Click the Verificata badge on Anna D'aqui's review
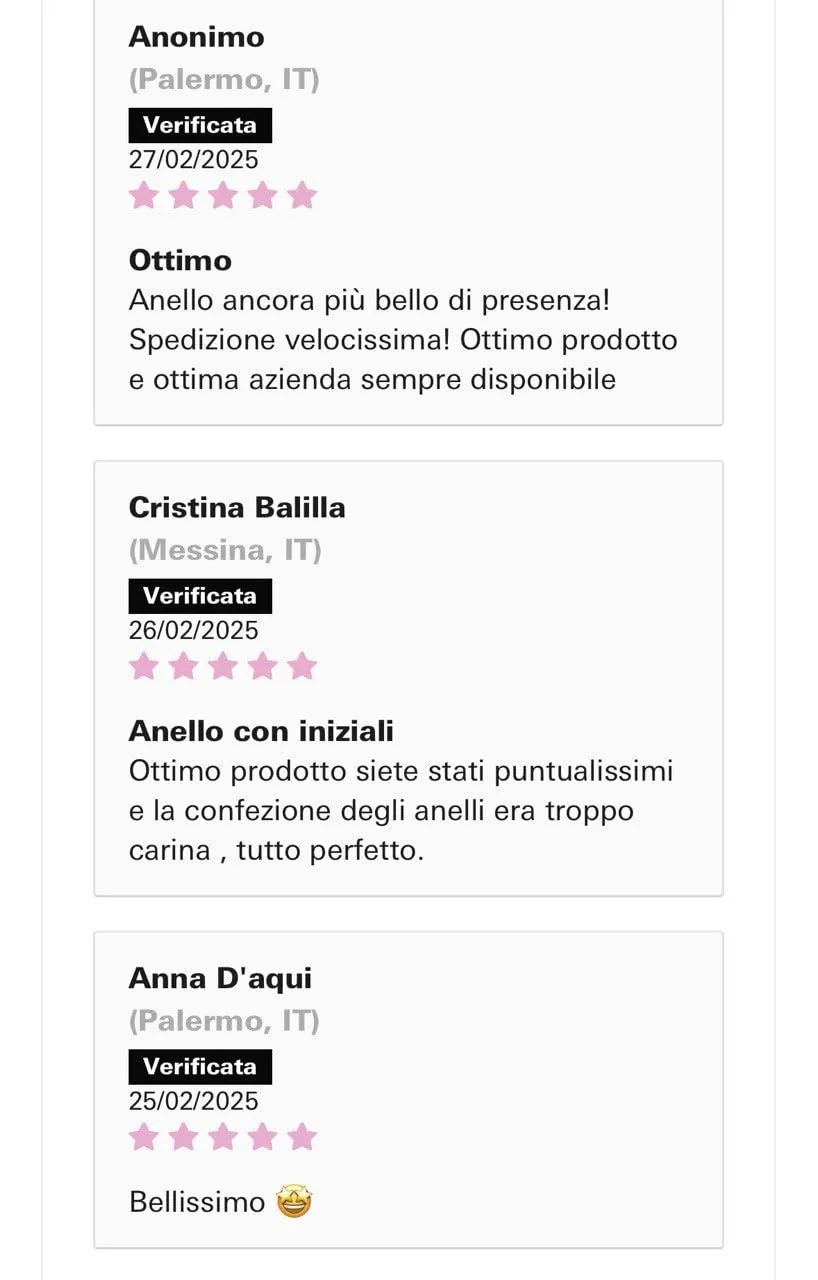Image resolution: width=818 pixels, height=1280 pixels. click(x=200, y=1067)
